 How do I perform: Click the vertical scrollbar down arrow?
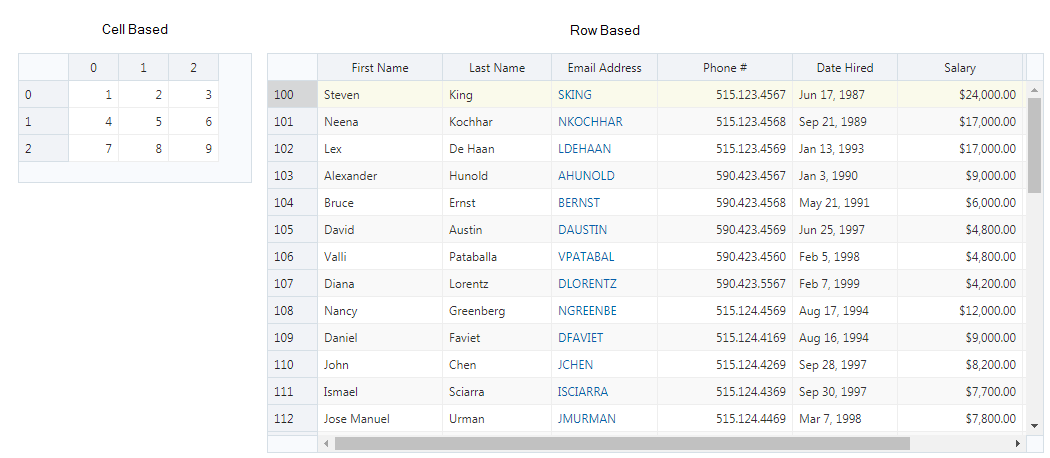coord(1033,425)
